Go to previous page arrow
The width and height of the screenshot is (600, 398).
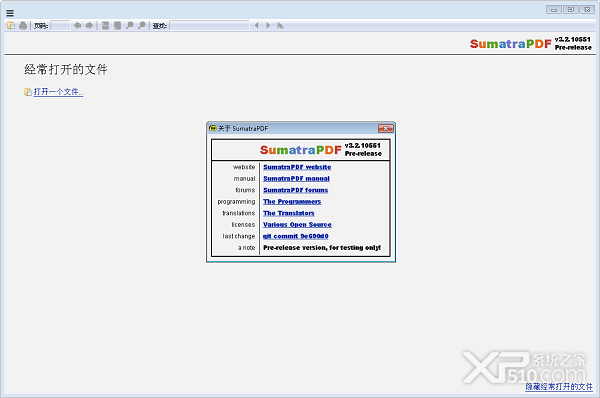(x=77, y=26)
